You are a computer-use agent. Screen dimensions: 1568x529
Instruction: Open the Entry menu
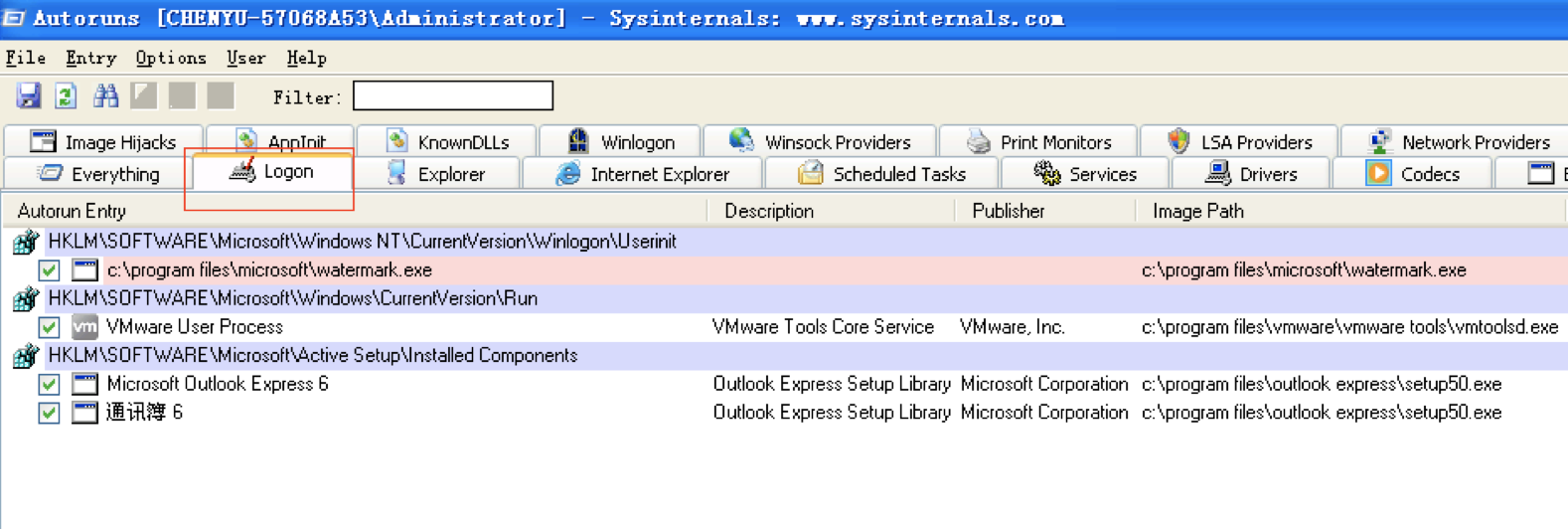90,58
